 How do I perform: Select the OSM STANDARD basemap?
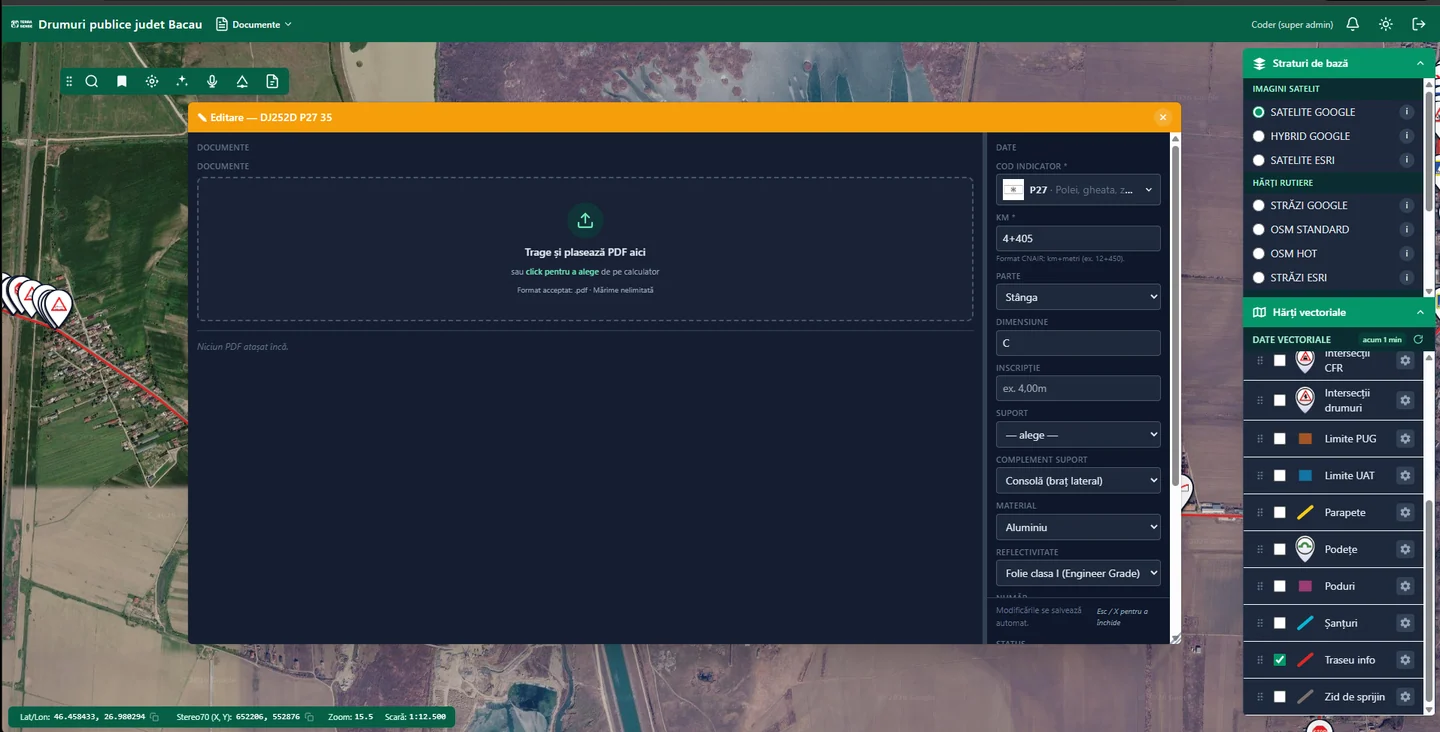click(x=1259, y=229)
